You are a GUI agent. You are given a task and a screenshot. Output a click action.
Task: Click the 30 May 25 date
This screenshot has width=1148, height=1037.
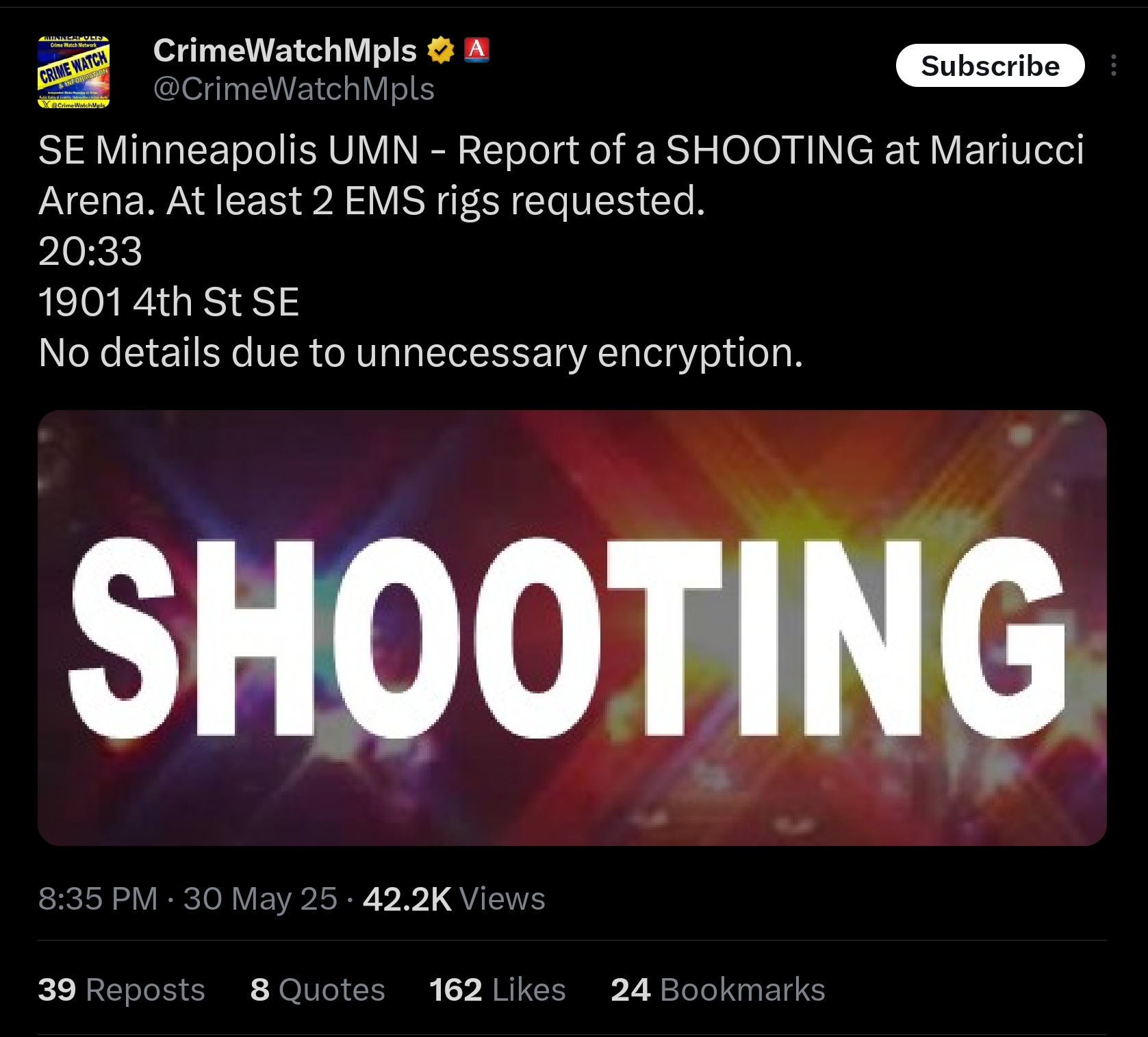pyautogui.click(x=260, y=899)
